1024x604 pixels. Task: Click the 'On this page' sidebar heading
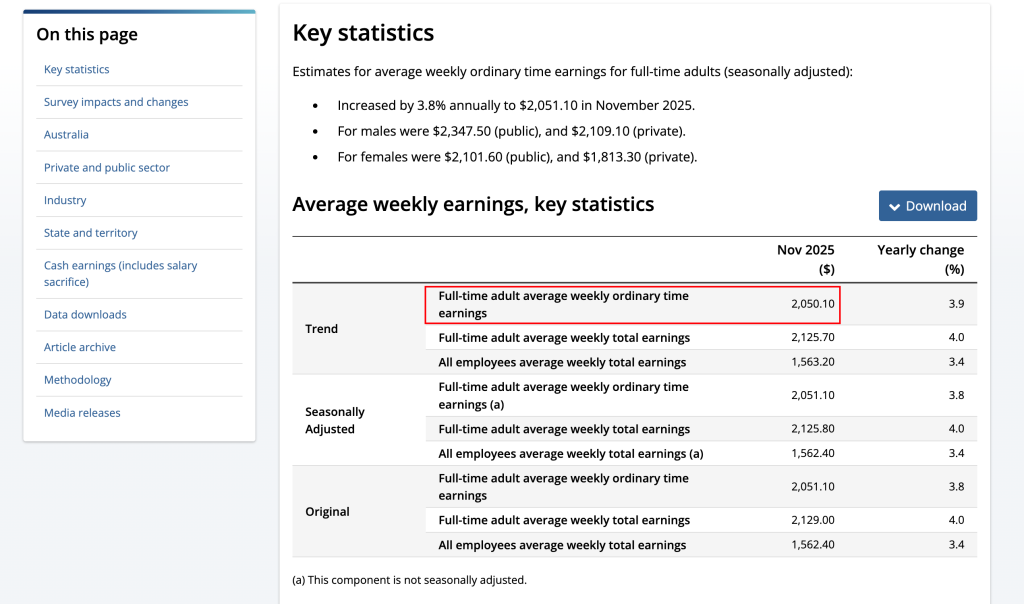coord(87,35)
